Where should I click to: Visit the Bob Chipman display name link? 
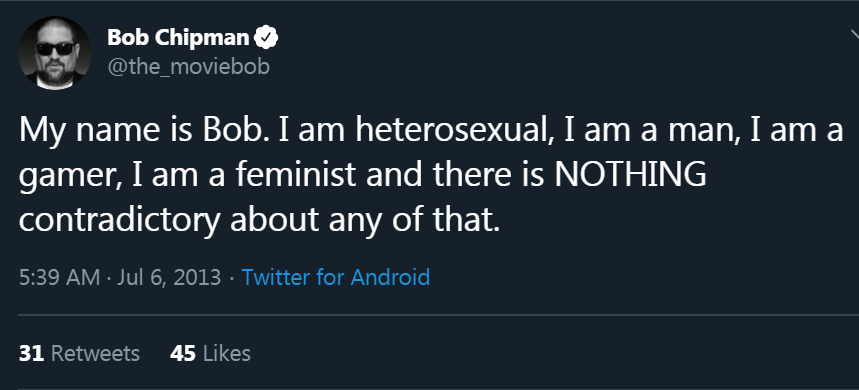point(178,38)
